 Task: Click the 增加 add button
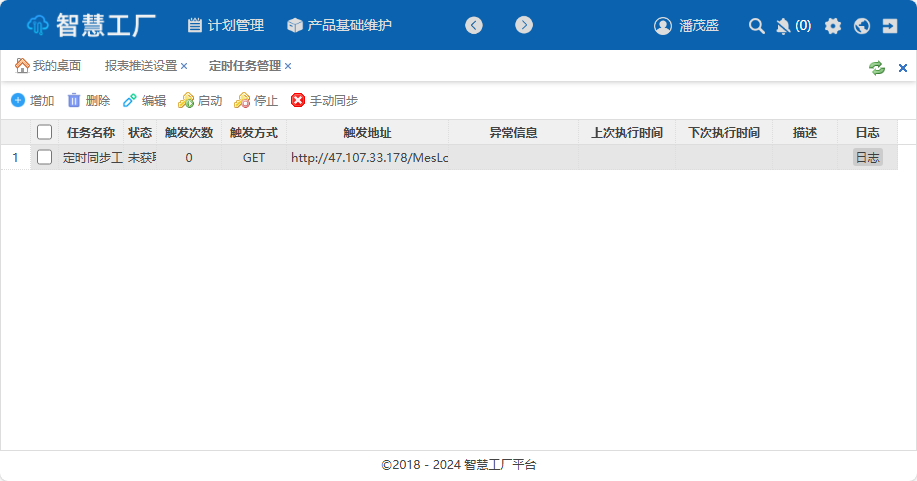click(33, 100)
